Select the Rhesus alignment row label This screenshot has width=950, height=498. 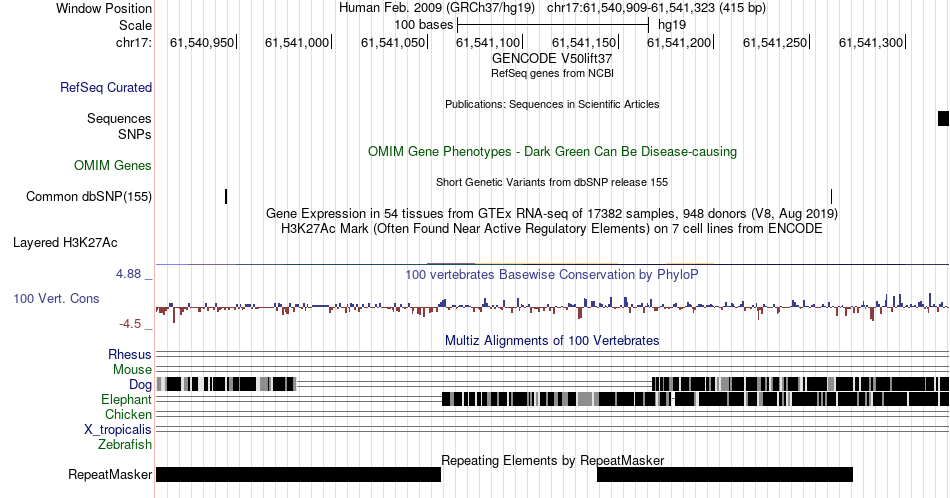(130, 354)
